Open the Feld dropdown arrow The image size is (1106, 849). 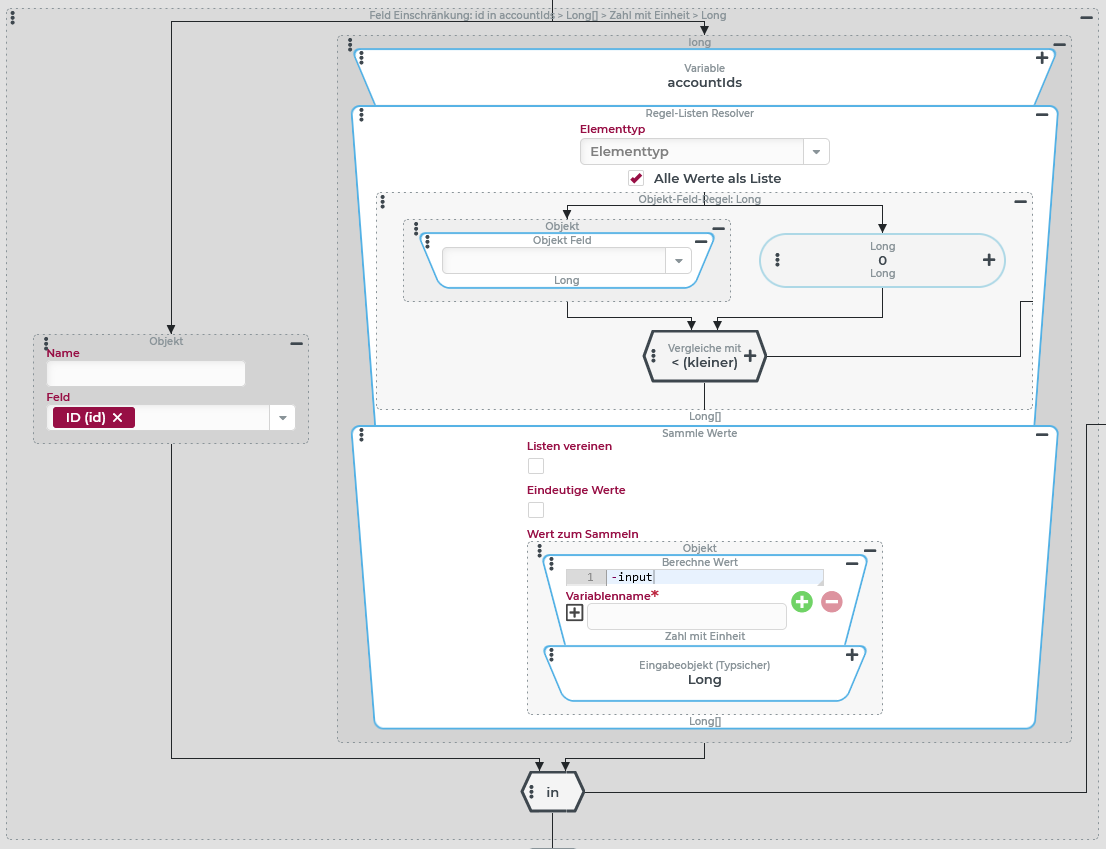tap(282, 418)
